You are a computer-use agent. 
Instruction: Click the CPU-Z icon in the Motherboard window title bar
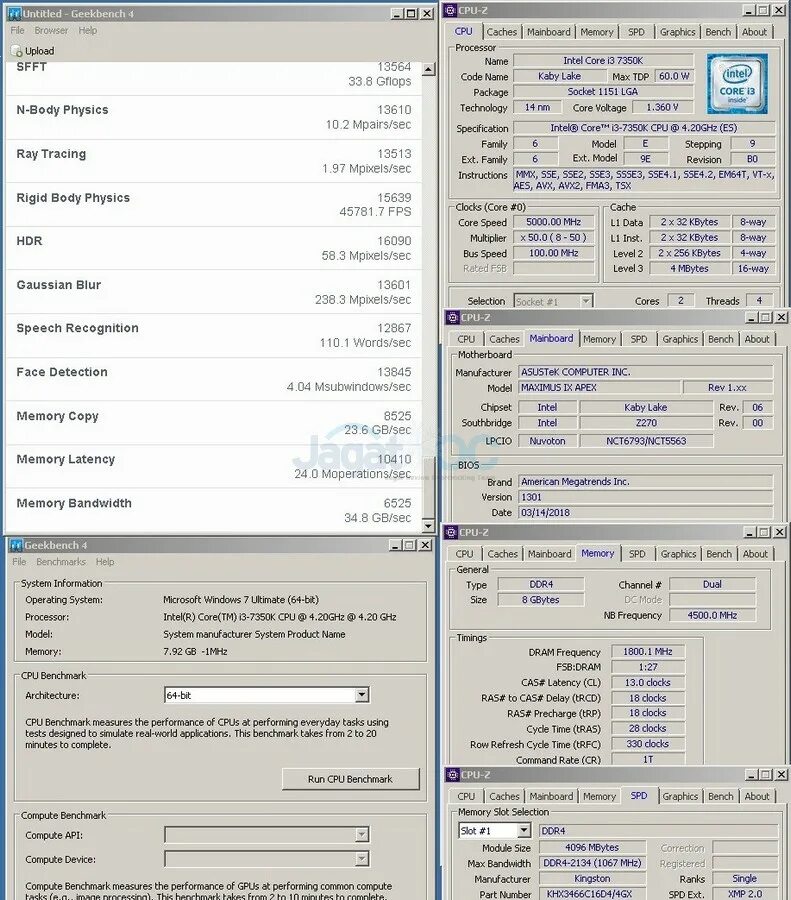coord(453,317)
